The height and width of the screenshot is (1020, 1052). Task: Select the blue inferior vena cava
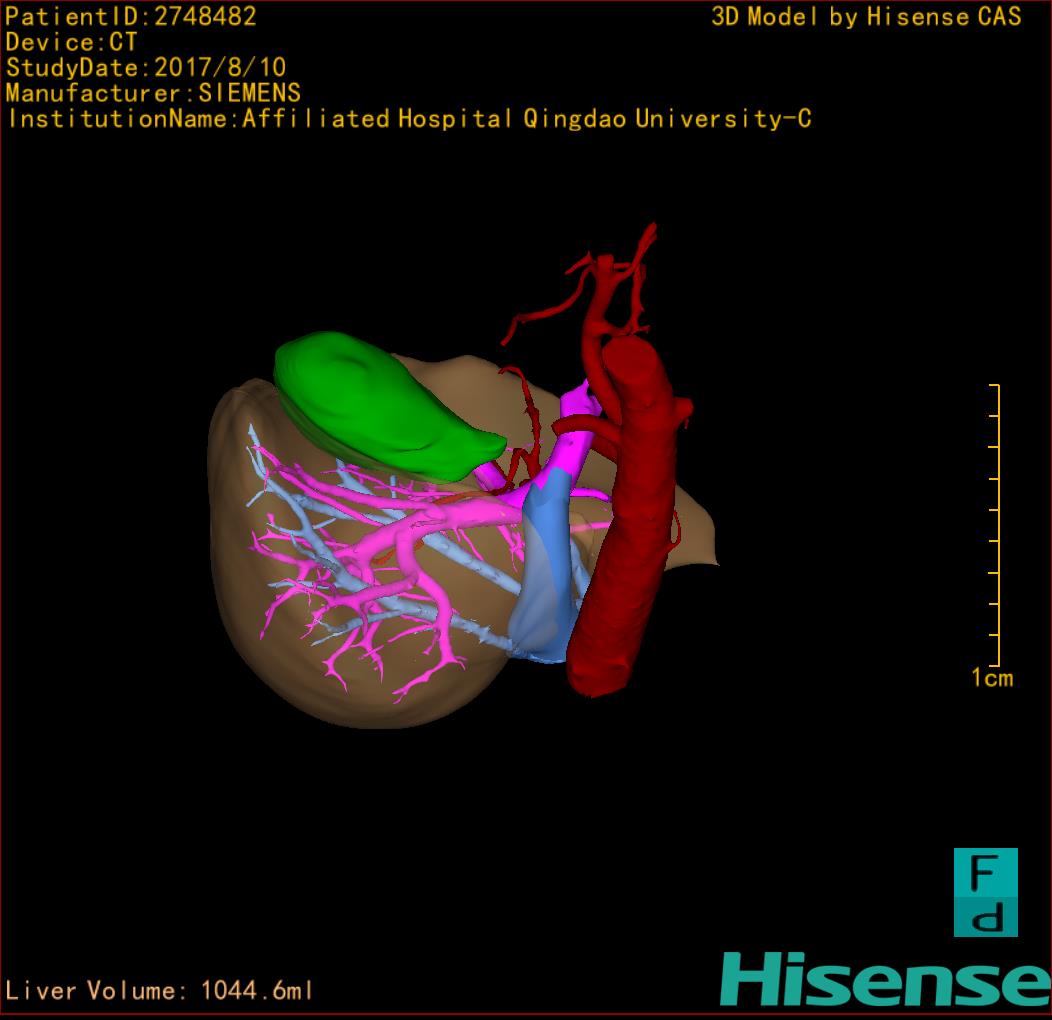(545, 580)
